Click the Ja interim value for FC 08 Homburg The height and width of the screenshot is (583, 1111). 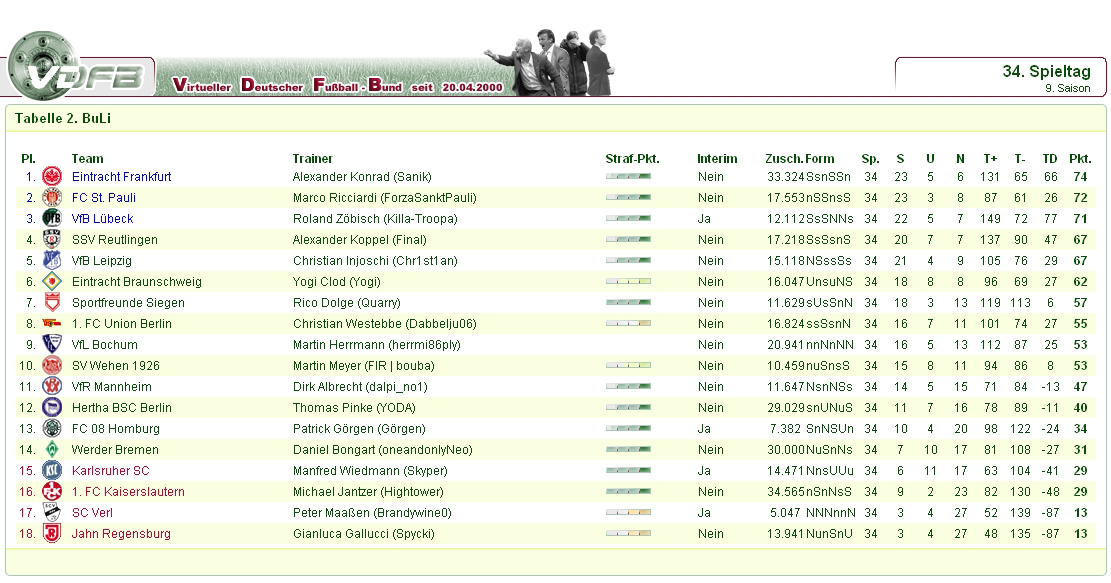[x=704, y=429]
